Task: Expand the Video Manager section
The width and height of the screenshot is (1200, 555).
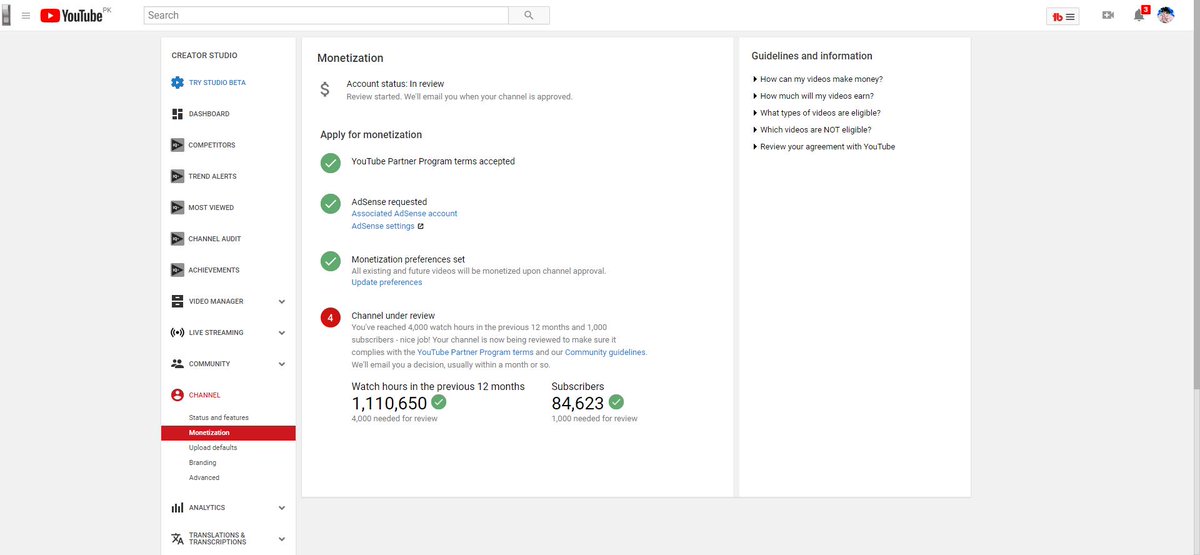Action: coord(282,301)
